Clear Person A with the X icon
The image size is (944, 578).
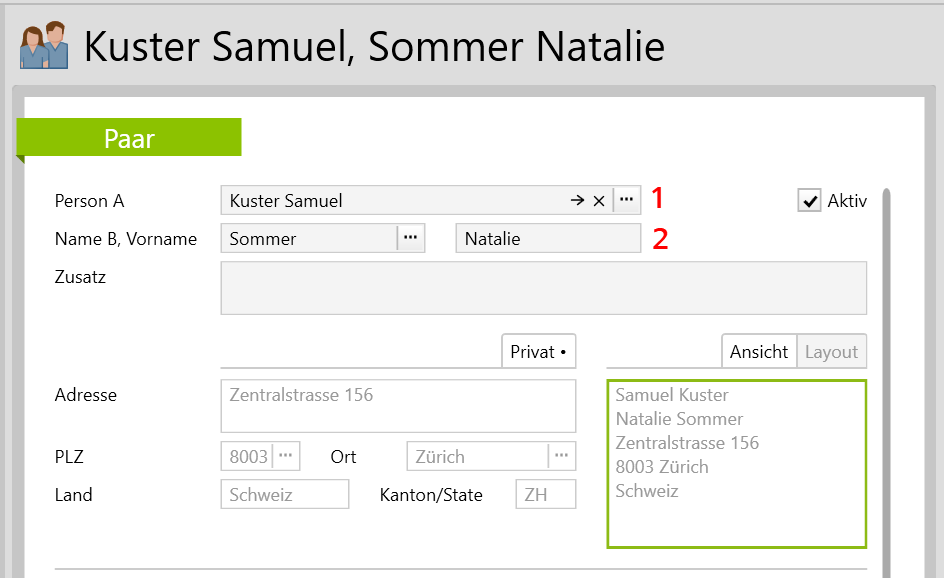(x=599, y=201)
